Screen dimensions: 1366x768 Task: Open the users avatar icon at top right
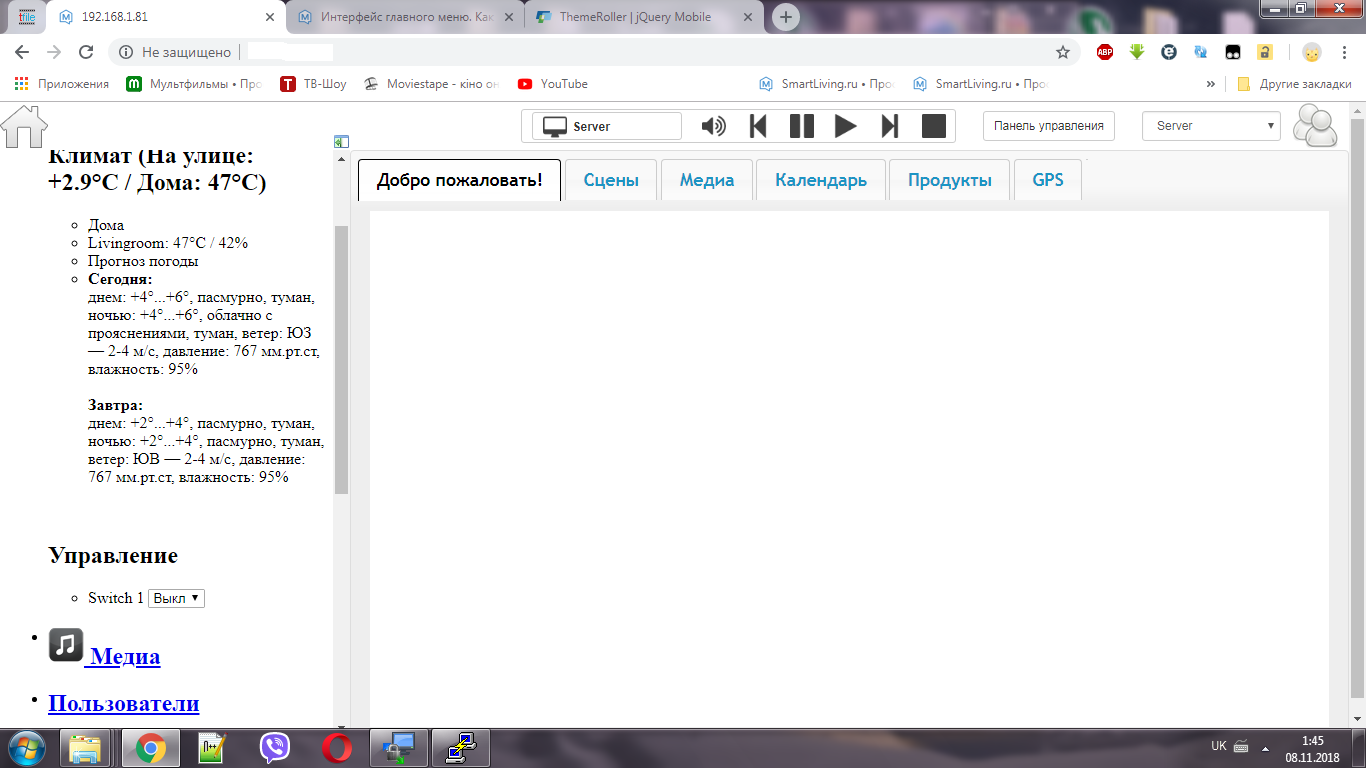[x=1315, y=126]
